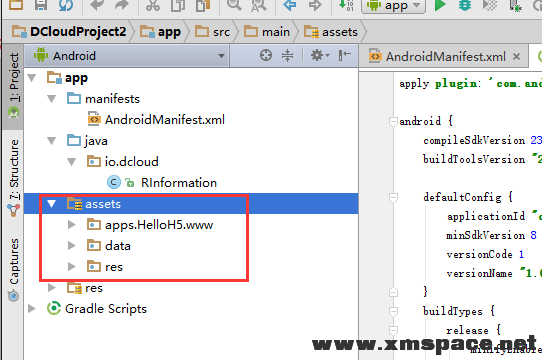Click the run with coverage icon
Image resolution: width=542 pixels, height=360 pixels.
click(490, 5)
